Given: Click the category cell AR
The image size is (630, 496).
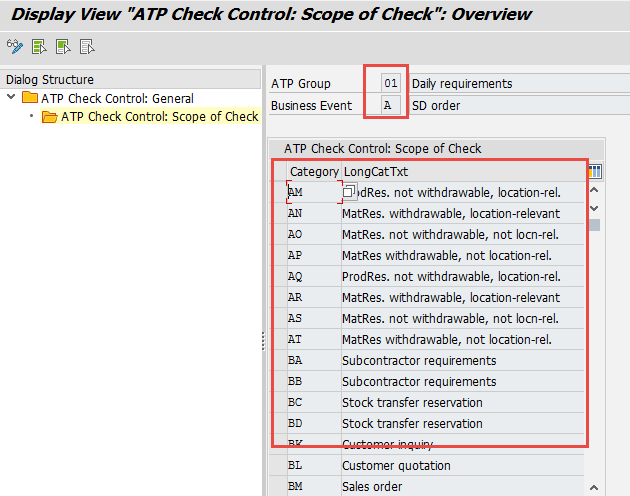Looking at the screenshot, I should click(314, 297).
